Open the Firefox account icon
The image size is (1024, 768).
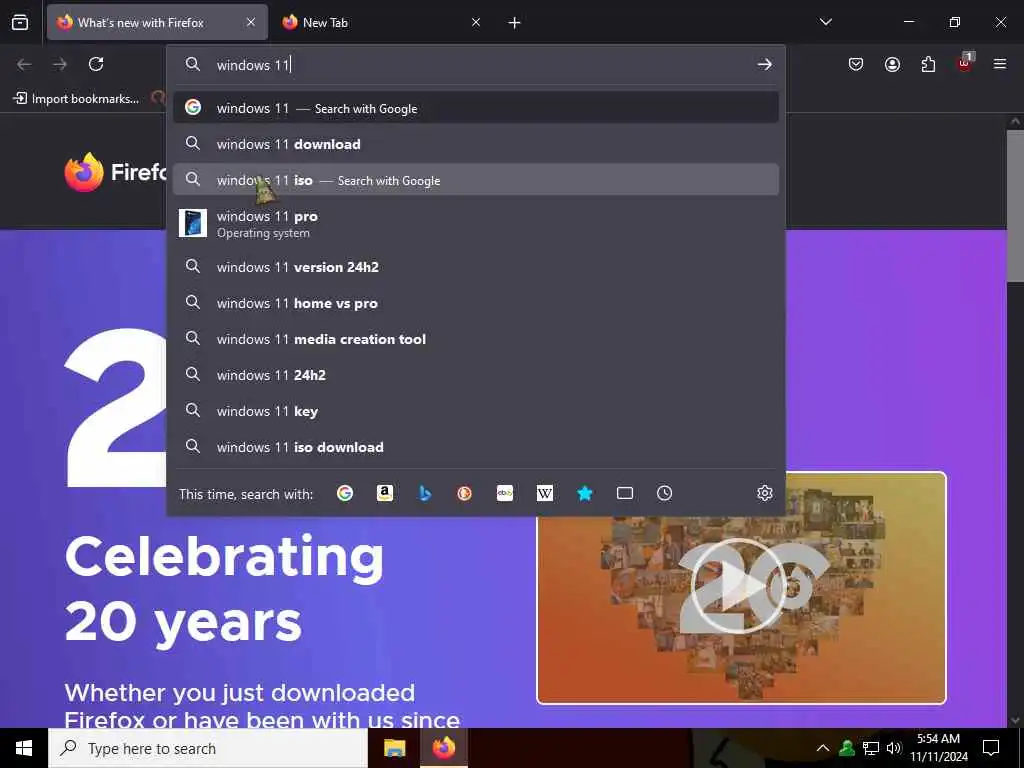click(x=892, y=64)
